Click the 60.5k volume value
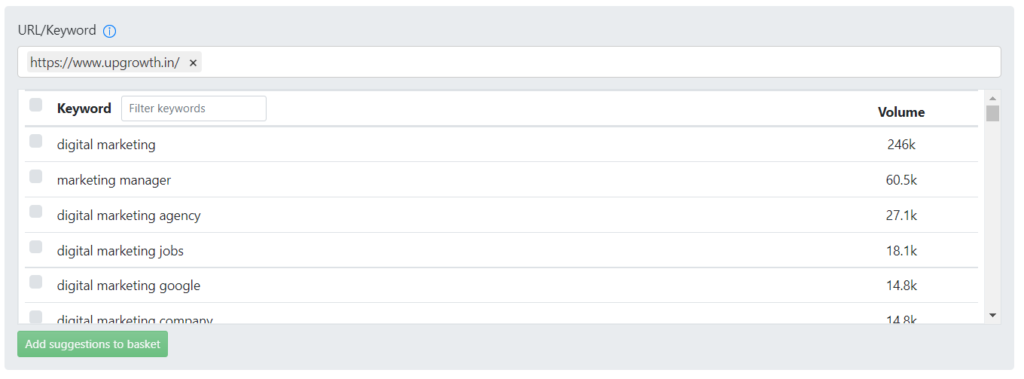 [901, 180]
